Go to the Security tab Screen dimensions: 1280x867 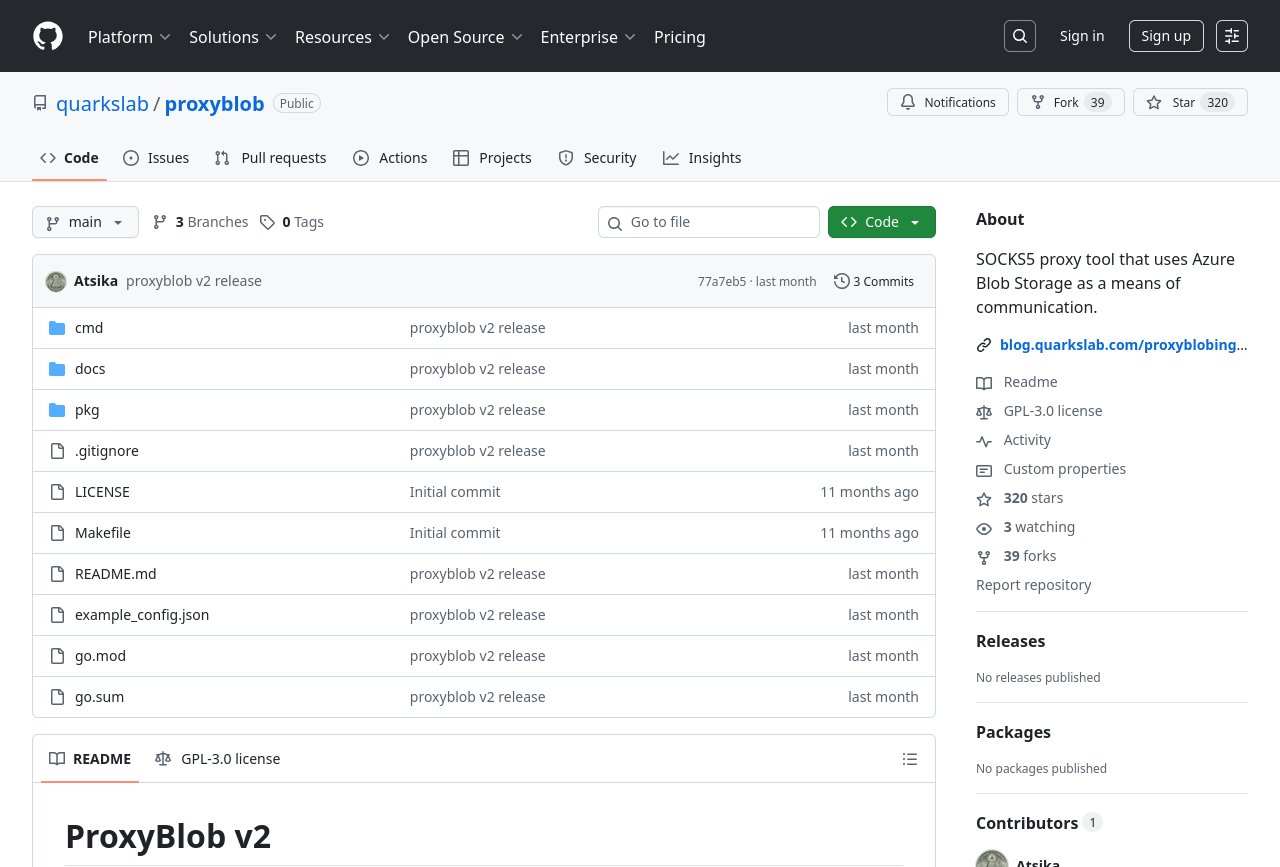(x=597, y=158)
